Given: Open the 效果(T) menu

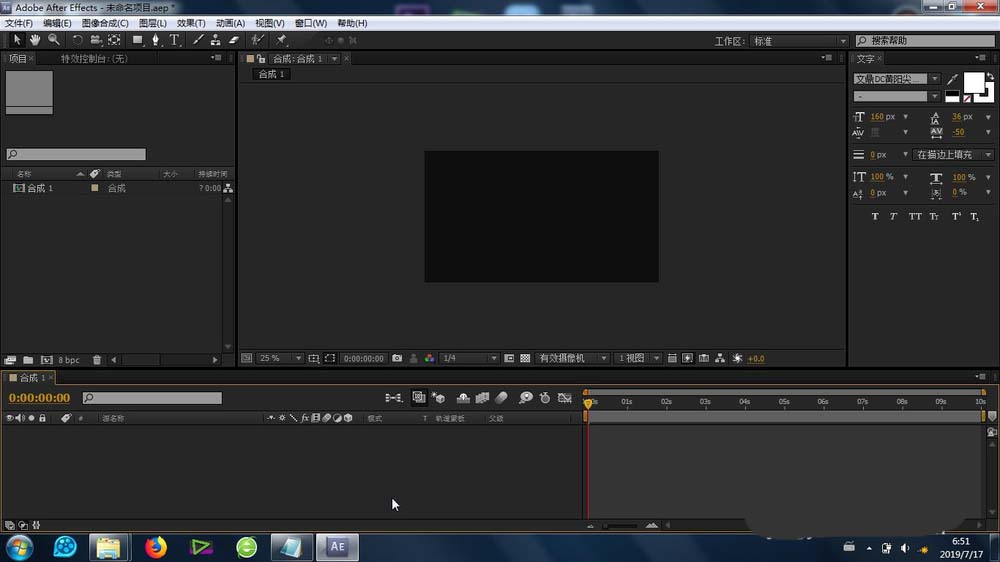Looking at the screenshot, I should click(191, 23).
